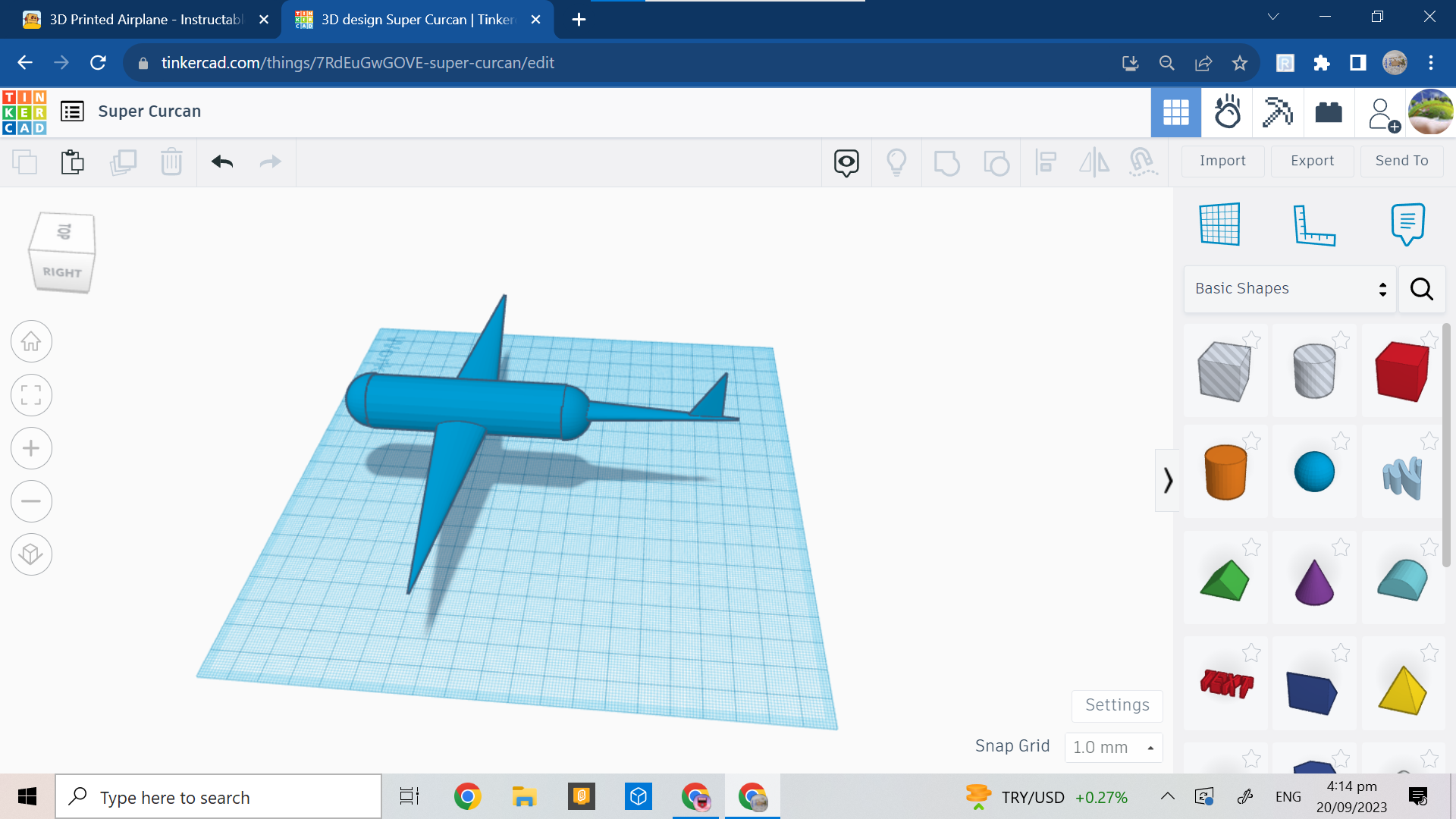
Task: Expand the Snap Grid size dropdown
Action: pyautogui.click(x=1112, y=748)
